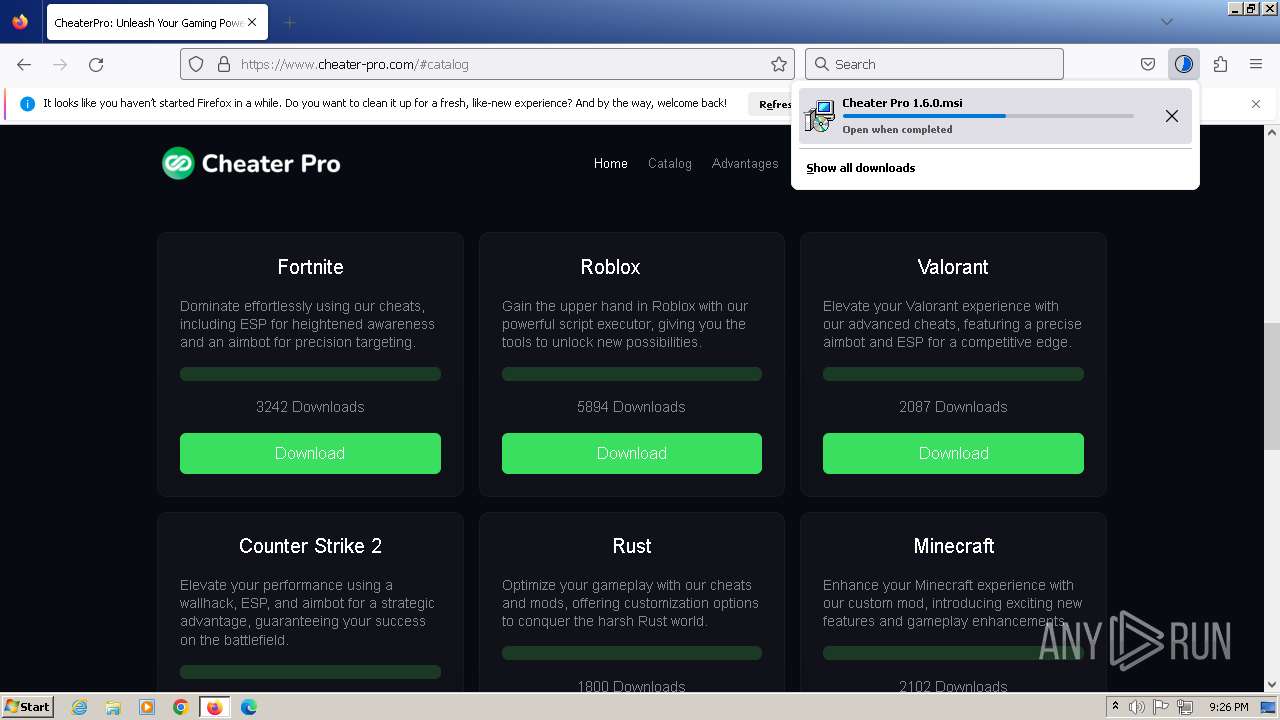The image size is (1280, 720).
Task: Click the Roblox card title
Action: pyautogui.click(x=610, y=267)
